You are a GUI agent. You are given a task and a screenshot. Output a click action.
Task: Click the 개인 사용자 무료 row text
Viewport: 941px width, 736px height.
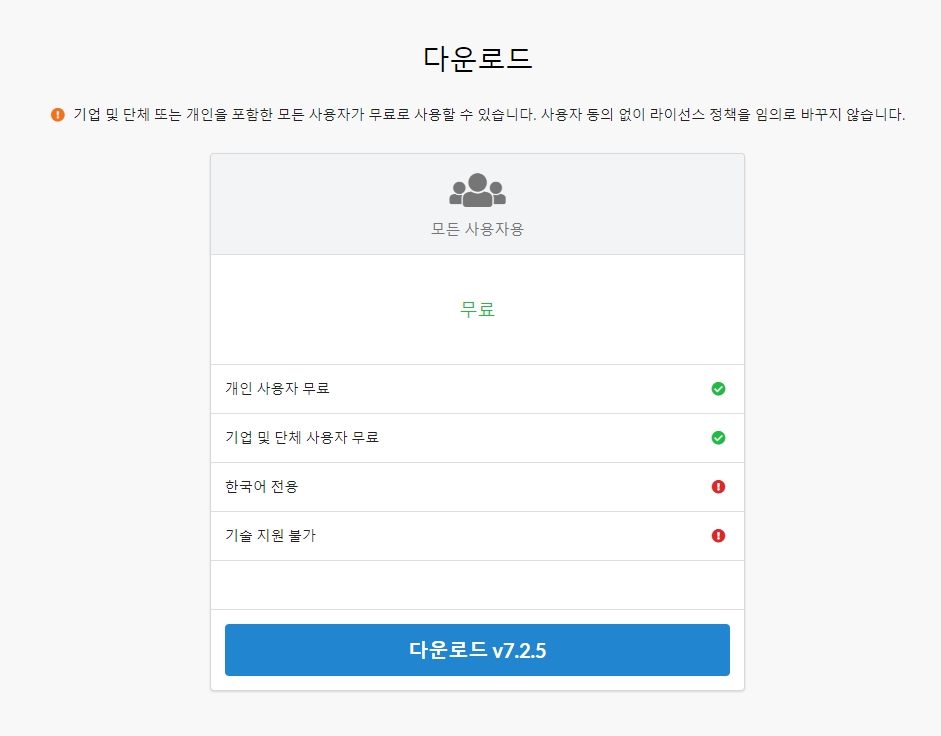click(x=277, y=388)
